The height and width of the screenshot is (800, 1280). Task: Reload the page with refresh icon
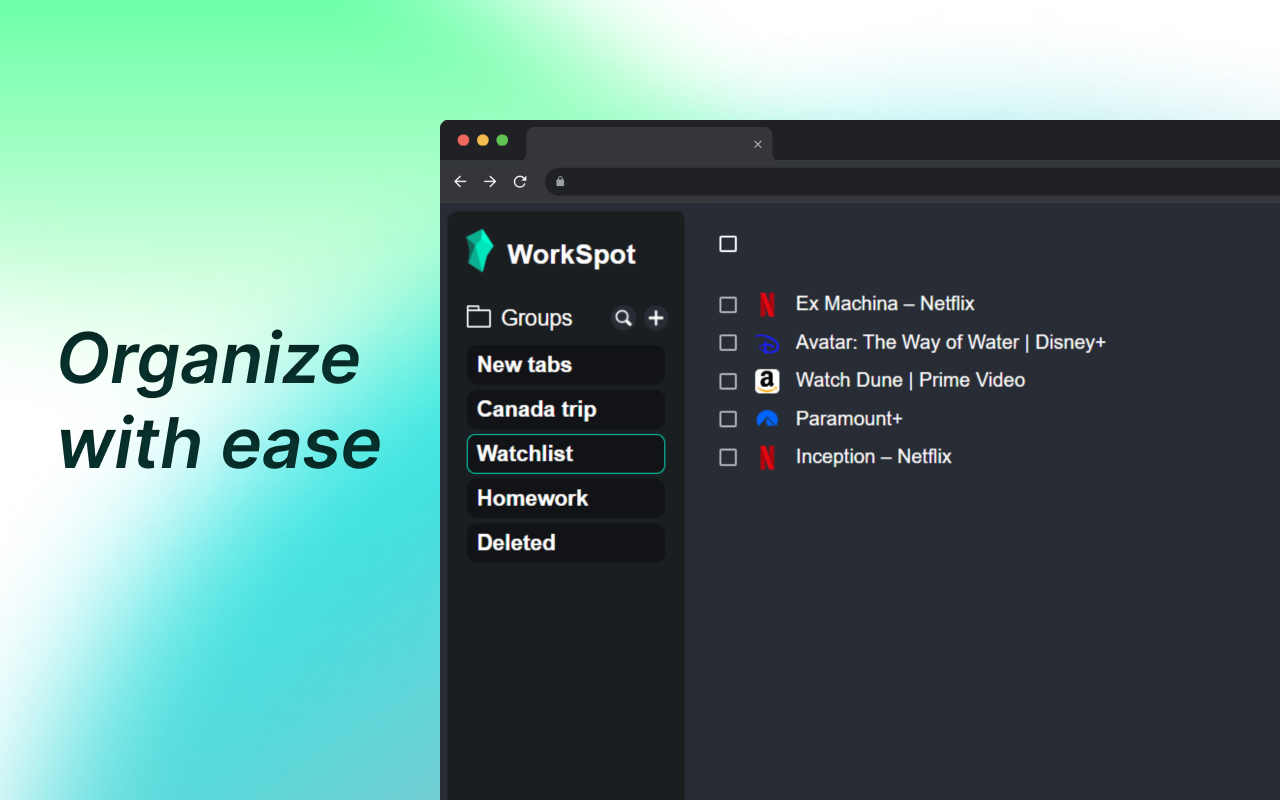coord(520,181)
